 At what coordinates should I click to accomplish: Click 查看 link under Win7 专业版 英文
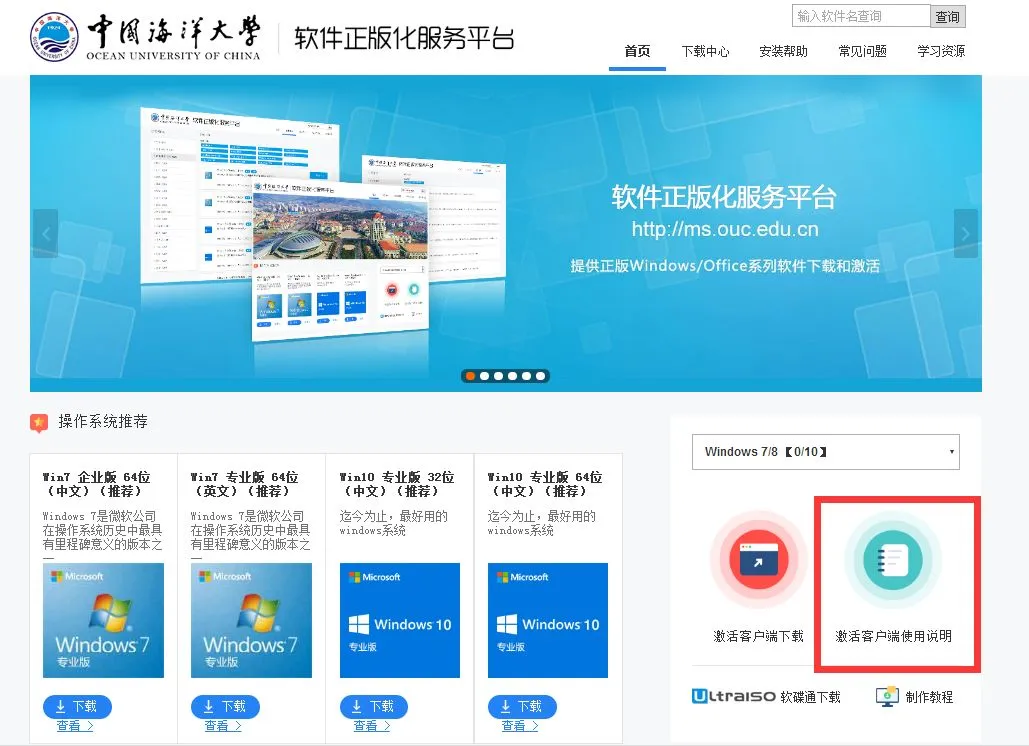[x=223, y=726]
